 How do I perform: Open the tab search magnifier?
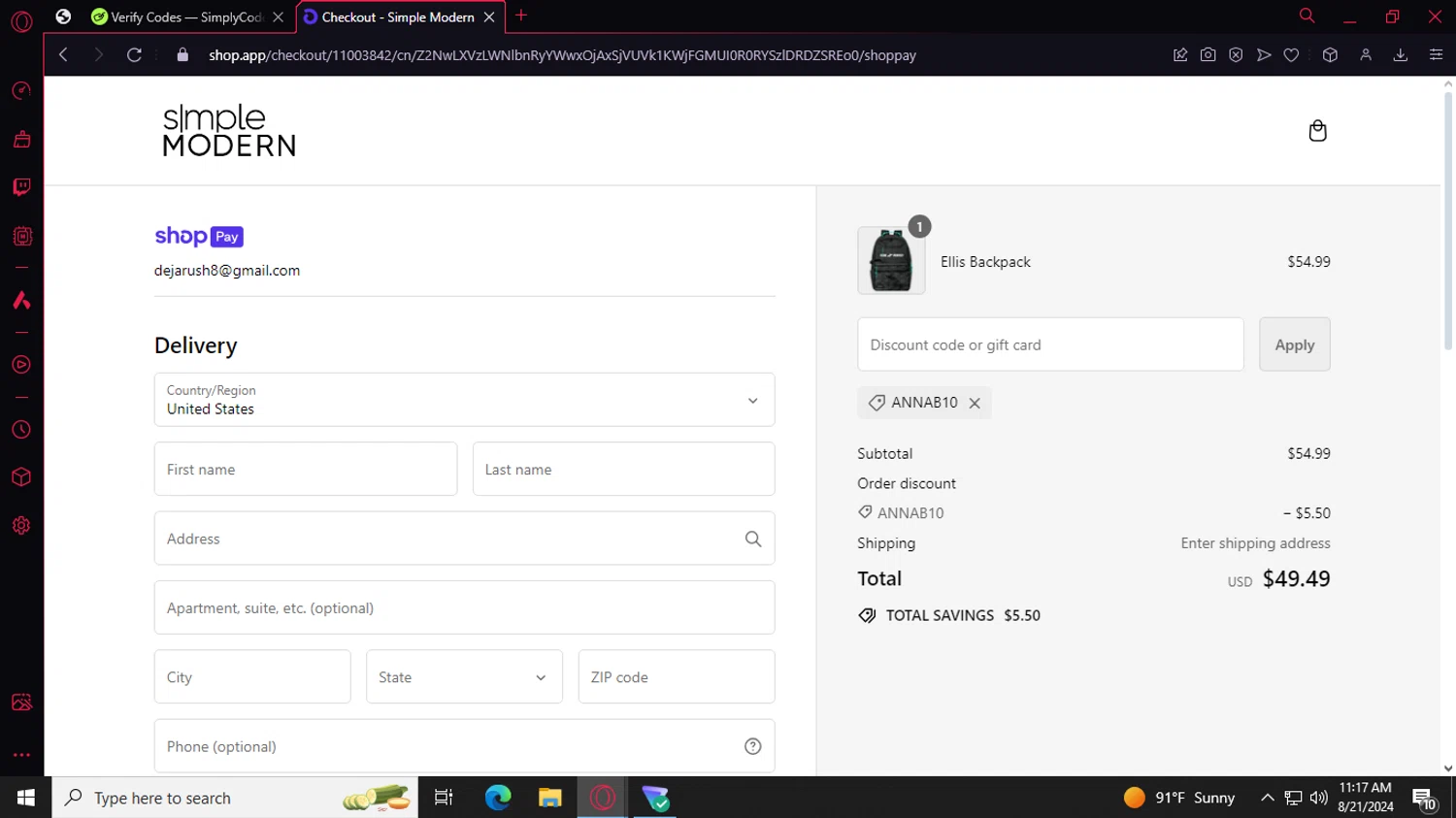click(x=1307, y=16)
